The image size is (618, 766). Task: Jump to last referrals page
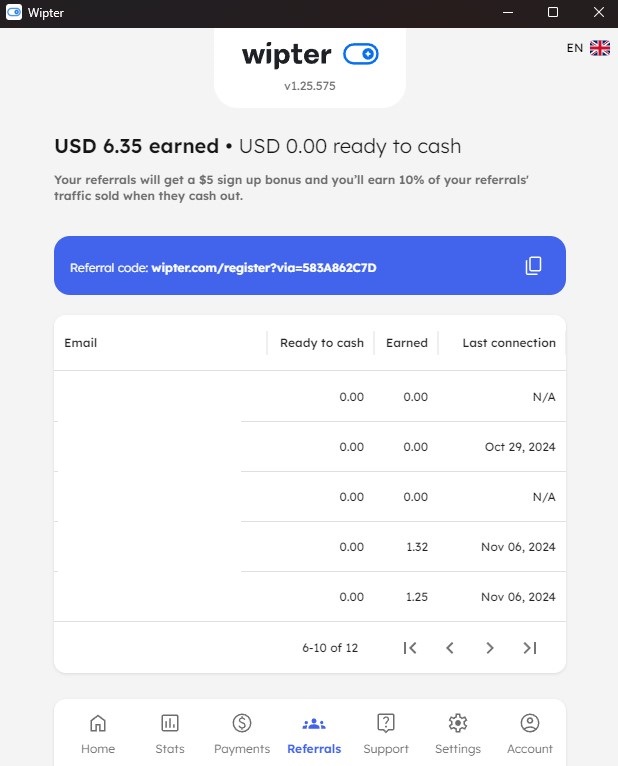(530, 648)
